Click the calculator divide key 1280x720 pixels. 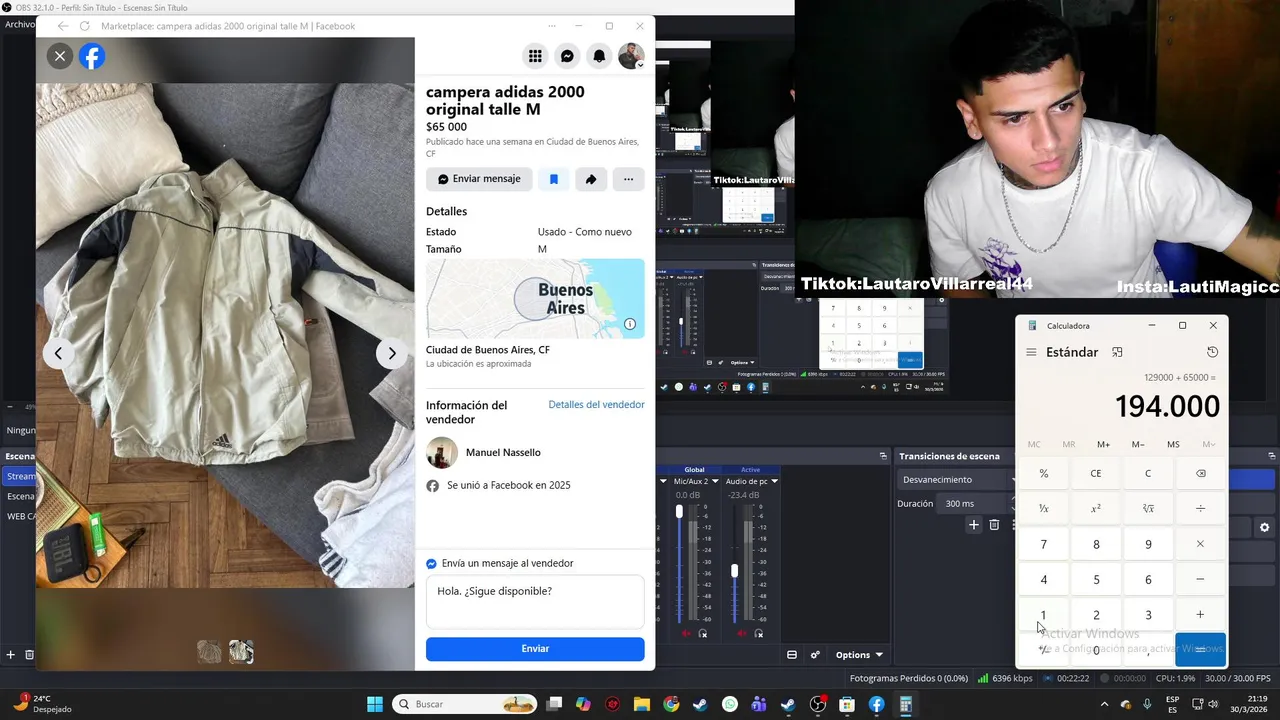pyautogui.click(x=1200, y=509)
